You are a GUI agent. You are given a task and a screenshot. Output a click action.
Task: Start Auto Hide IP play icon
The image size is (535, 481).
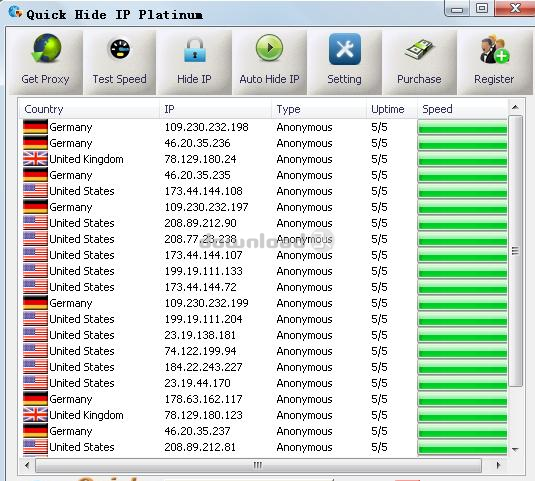(x=269, y=48)
